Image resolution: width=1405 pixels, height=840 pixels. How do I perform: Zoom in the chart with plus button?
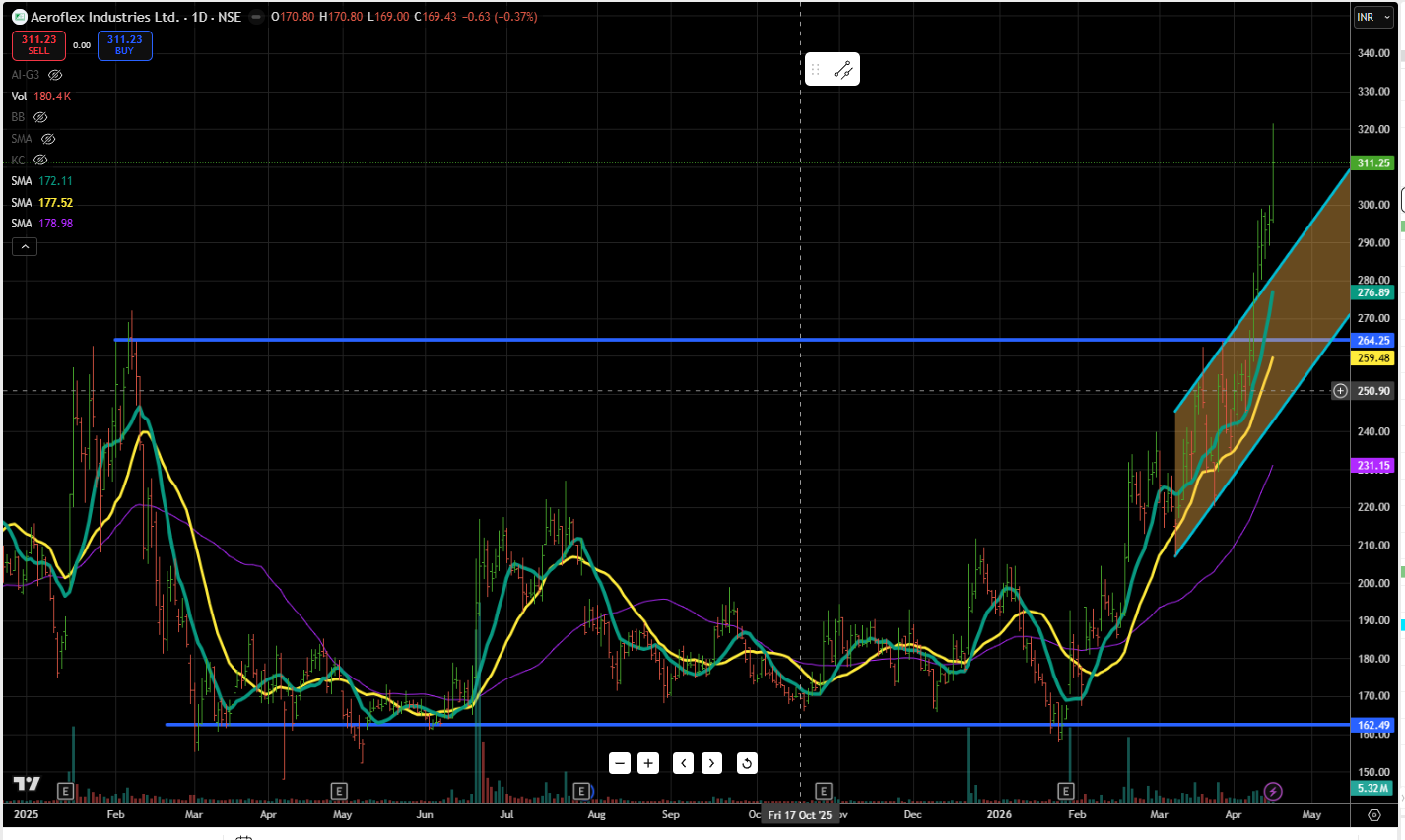pyautogui.click(x=648, y=763)
